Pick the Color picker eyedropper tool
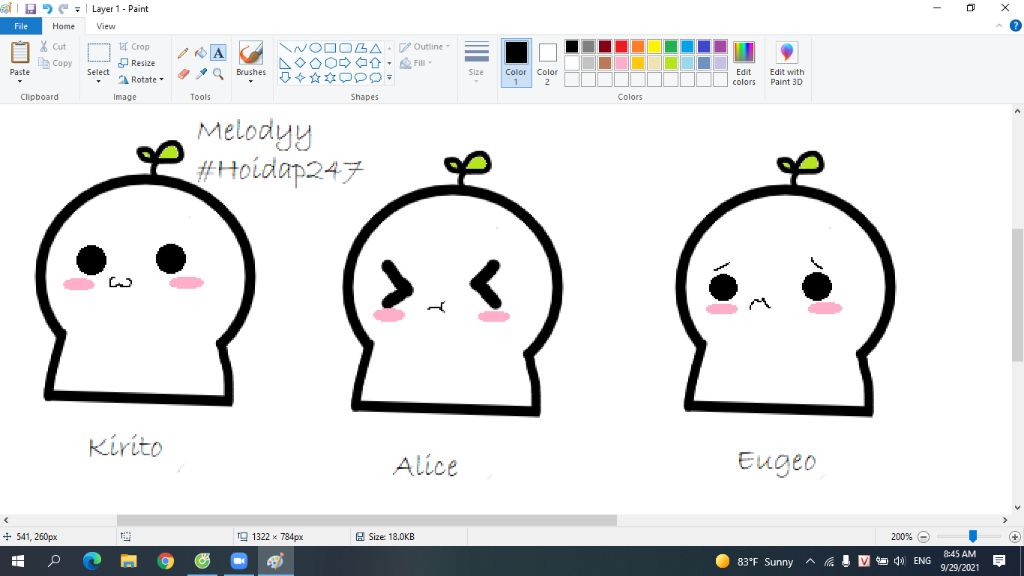This screenshot has height=576, width=1024. (x=200, y=74)
